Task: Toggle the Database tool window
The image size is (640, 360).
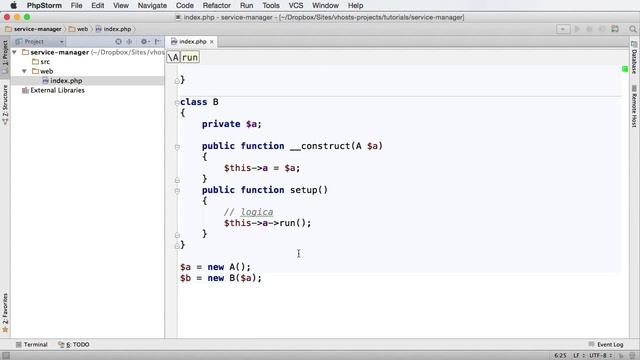Action: point(634,57)
